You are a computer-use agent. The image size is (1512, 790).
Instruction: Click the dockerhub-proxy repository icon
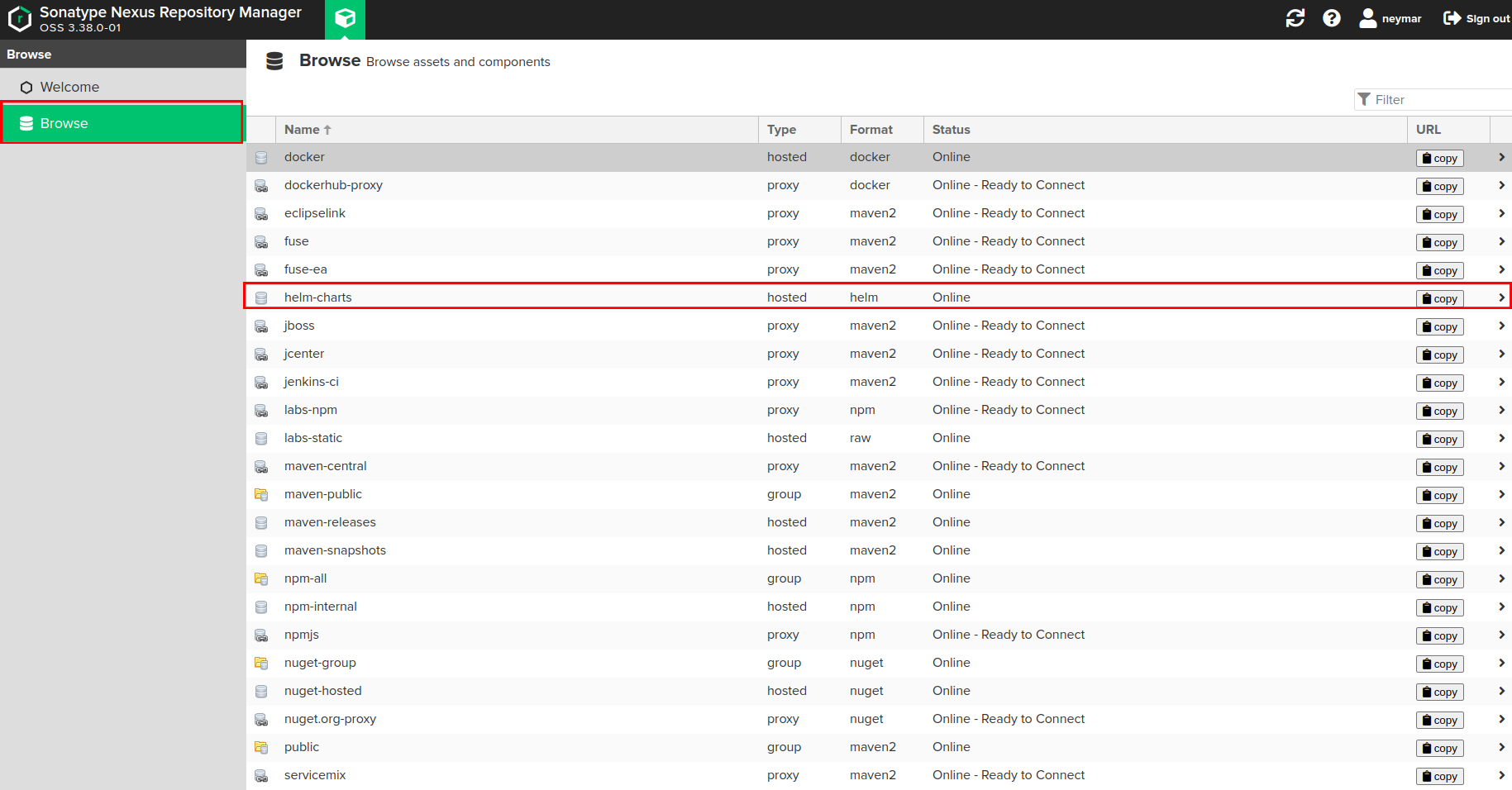coord(261,186)
